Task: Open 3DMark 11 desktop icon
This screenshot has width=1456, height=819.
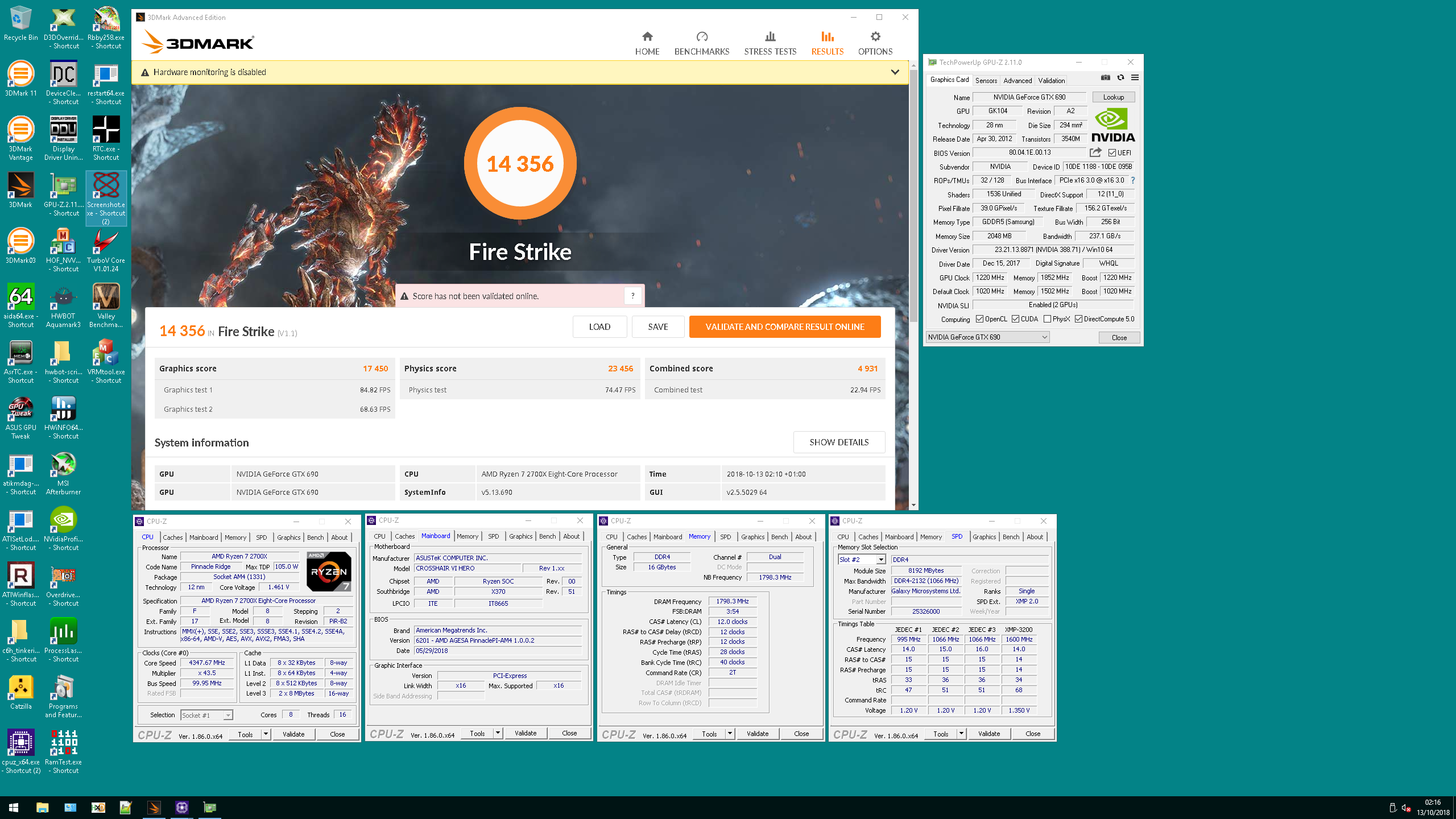Action: click(20, 80)
